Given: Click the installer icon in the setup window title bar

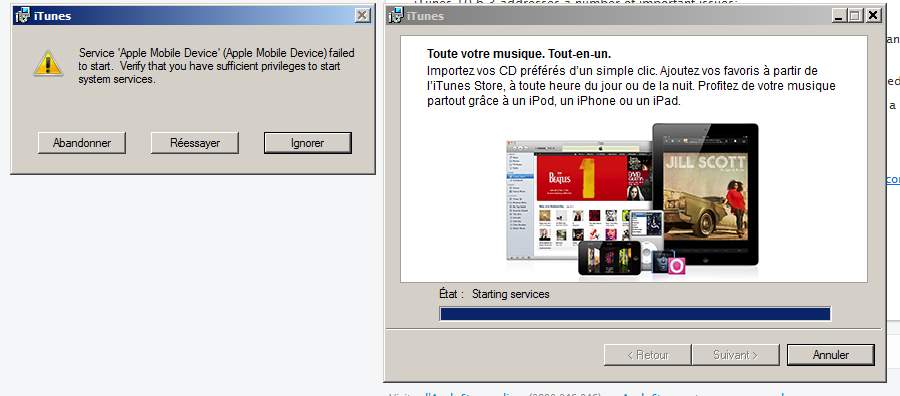Looking at the screenshot, I should (395, 15).
